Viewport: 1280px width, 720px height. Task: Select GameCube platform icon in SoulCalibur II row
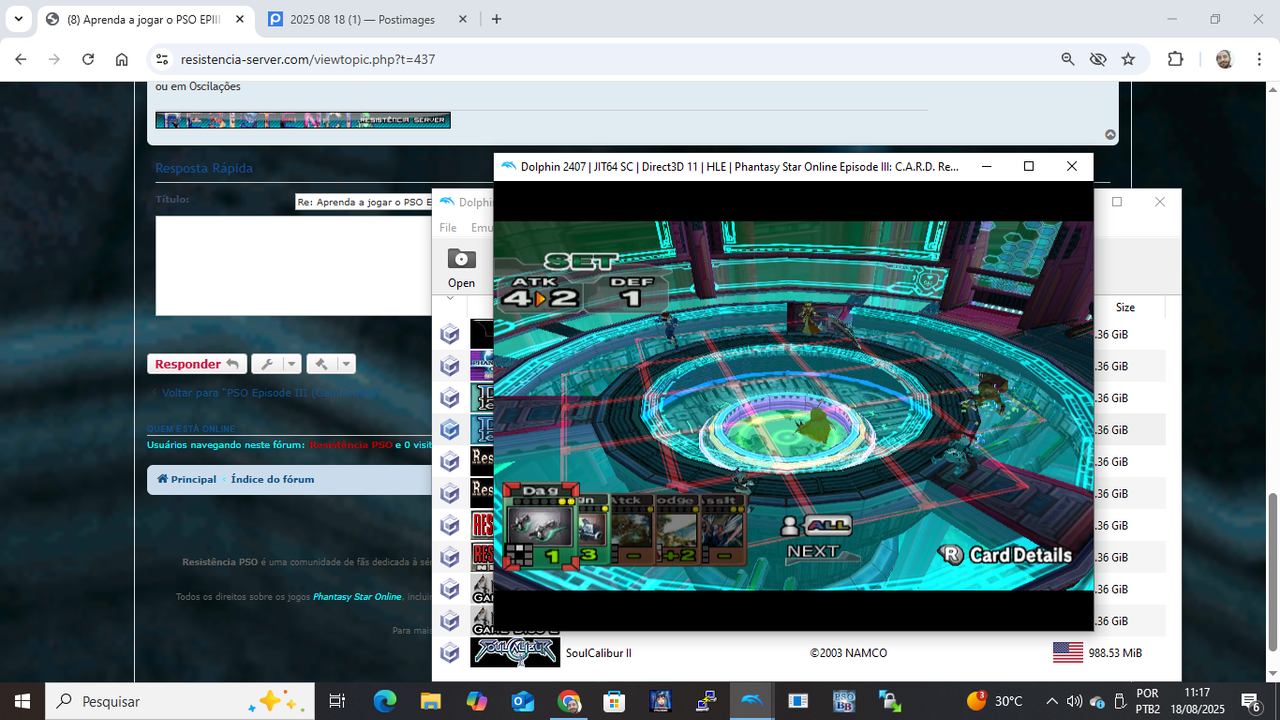tap(450, 653)
